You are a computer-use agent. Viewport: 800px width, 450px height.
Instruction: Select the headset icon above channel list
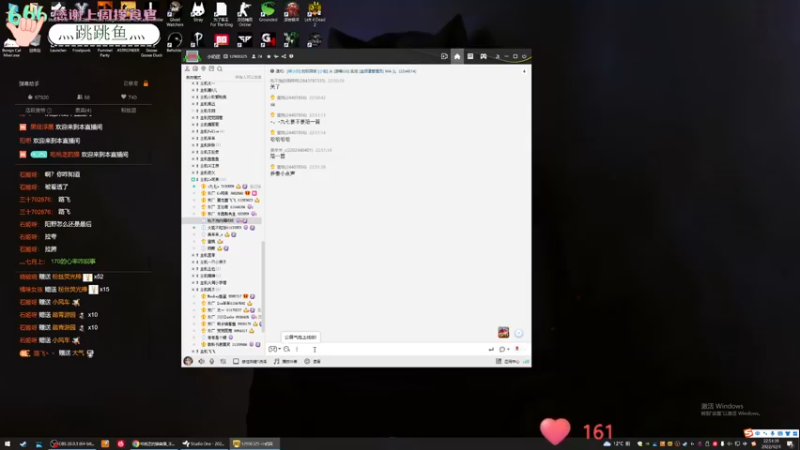195,68
